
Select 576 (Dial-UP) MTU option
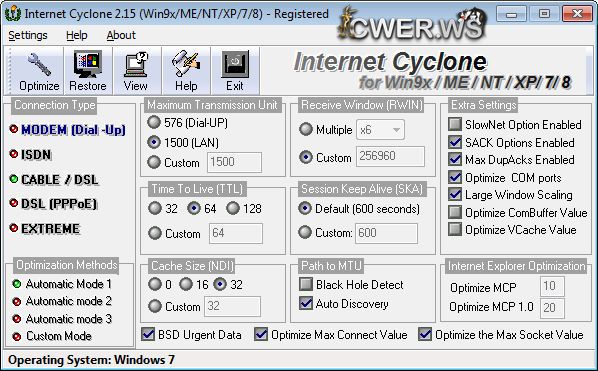coord(154,122)
